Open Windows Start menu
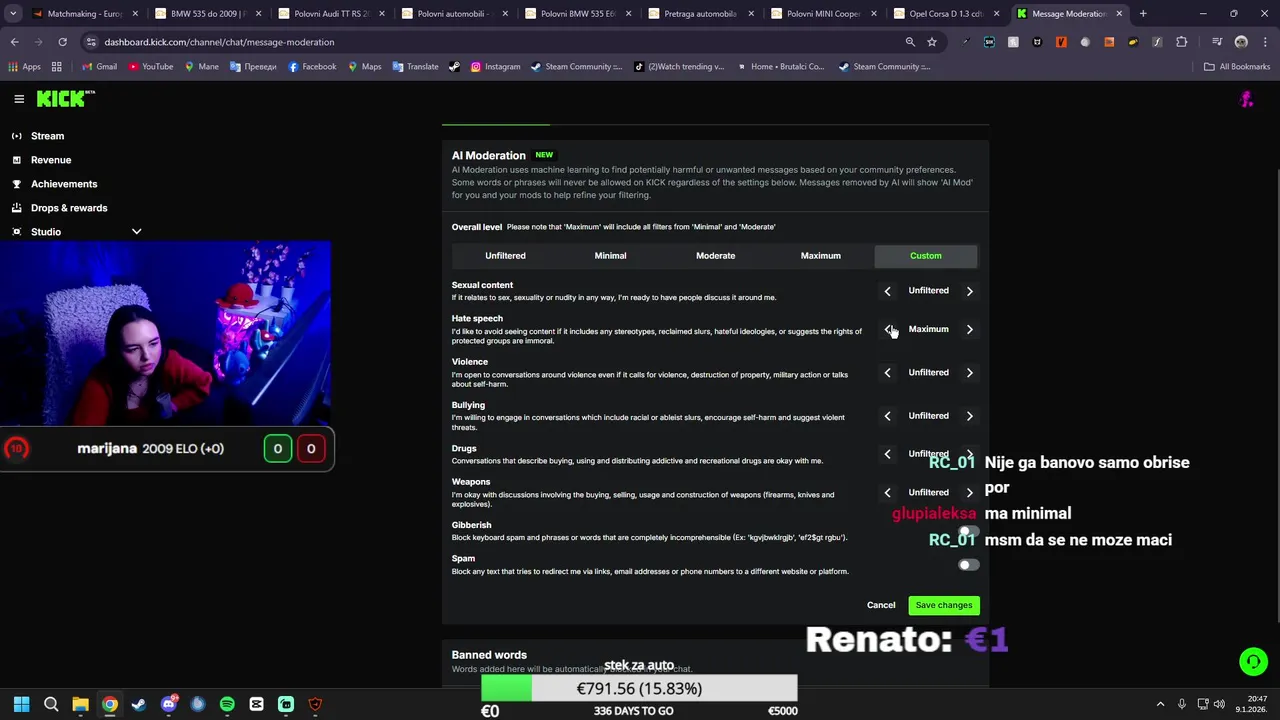This screenshot has height=720, width=1280. (22, 704)
